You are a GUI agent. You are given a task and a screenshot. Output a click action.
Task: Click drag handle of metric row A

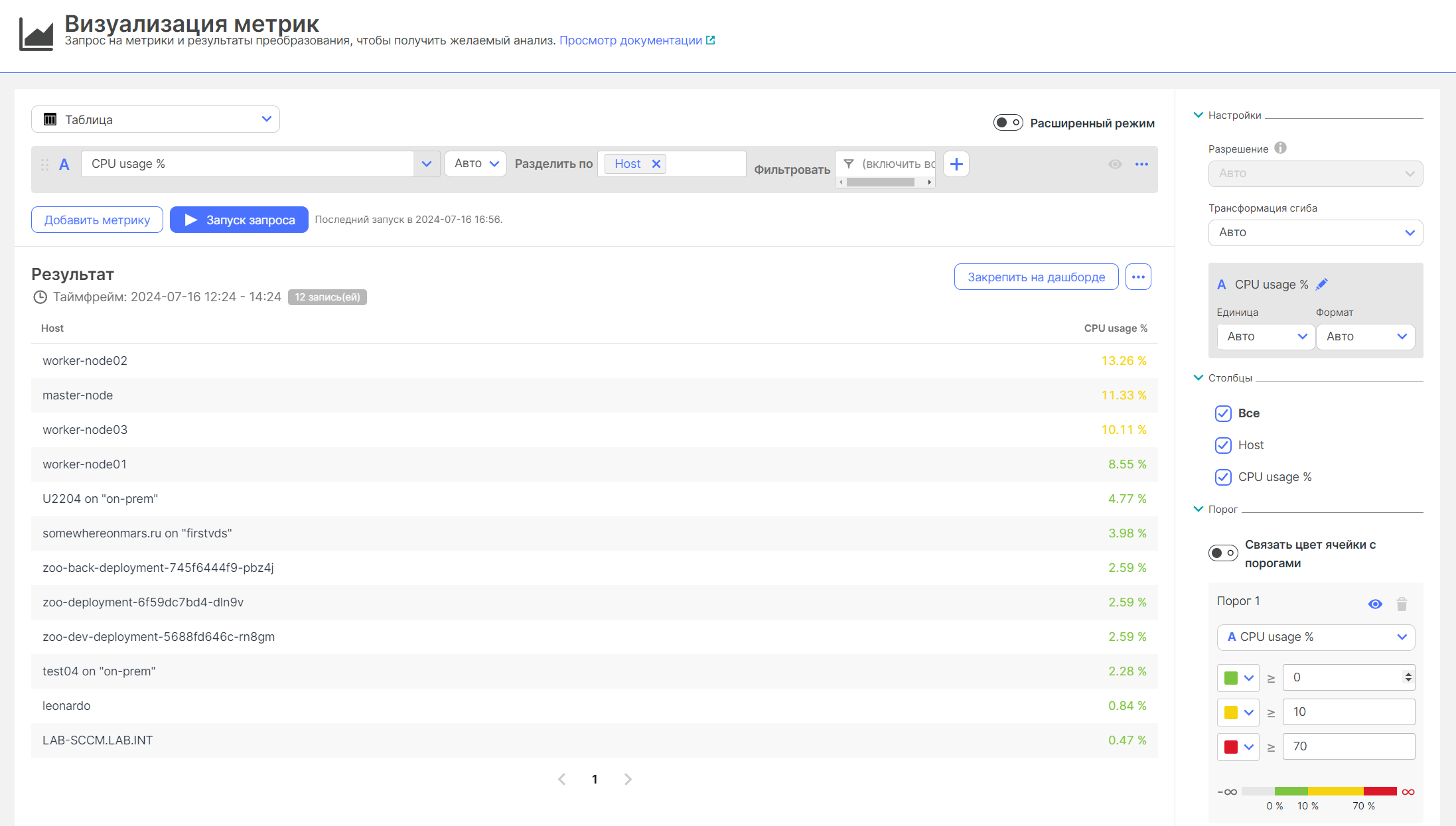coord(45,165)
